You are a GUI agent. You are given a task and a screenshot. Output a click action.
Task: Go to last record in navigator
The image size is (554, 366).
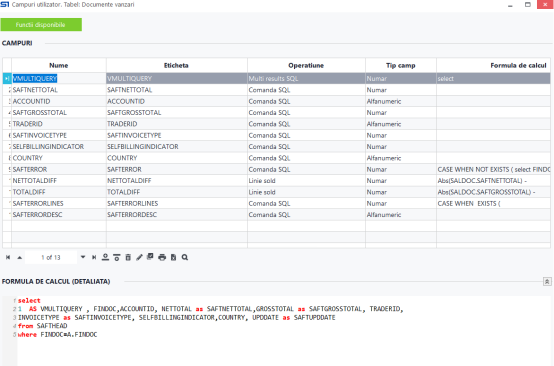(94, 258)
